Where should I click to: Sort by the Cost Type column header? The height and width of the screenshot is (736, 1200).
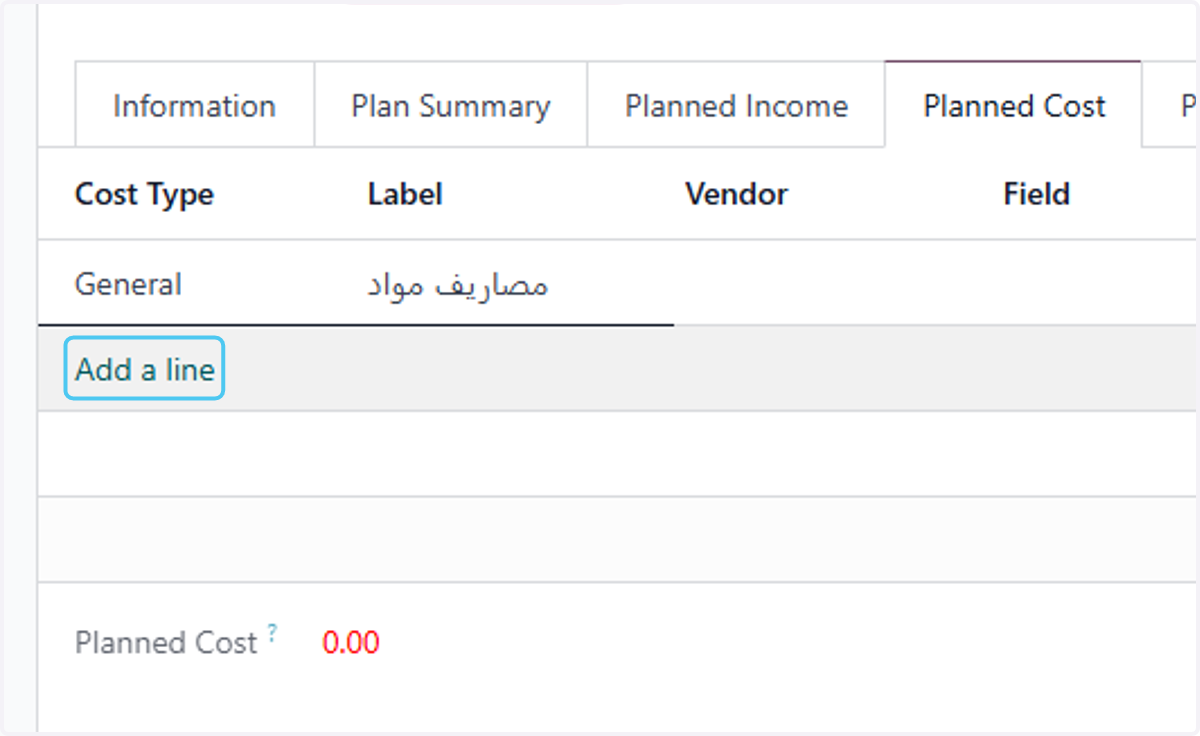coord(144,194)
